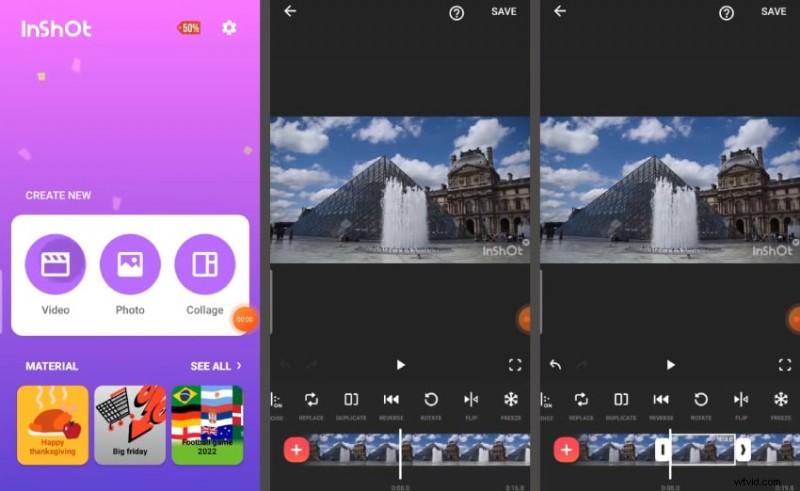Image resolution: width=800 pixels, height=491 pixels.
Task: Undo last action in right editor
Action: (556, 364)
